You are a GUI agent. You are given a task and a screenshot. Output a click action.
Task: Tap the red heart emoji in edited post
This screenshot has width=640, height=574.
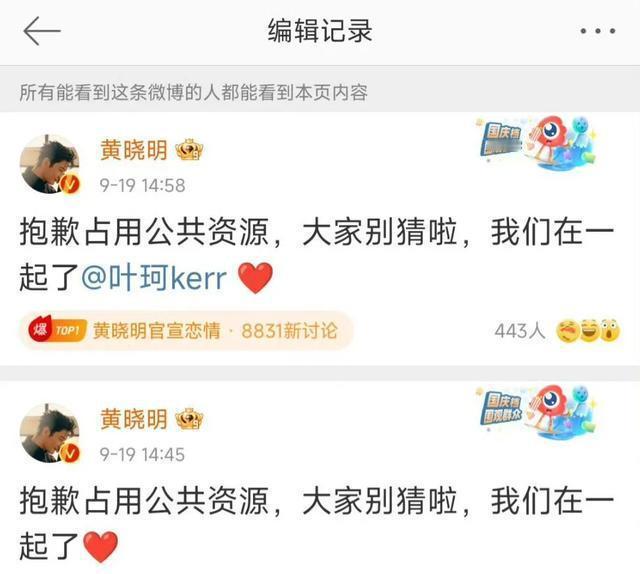(x=256, y=278)
